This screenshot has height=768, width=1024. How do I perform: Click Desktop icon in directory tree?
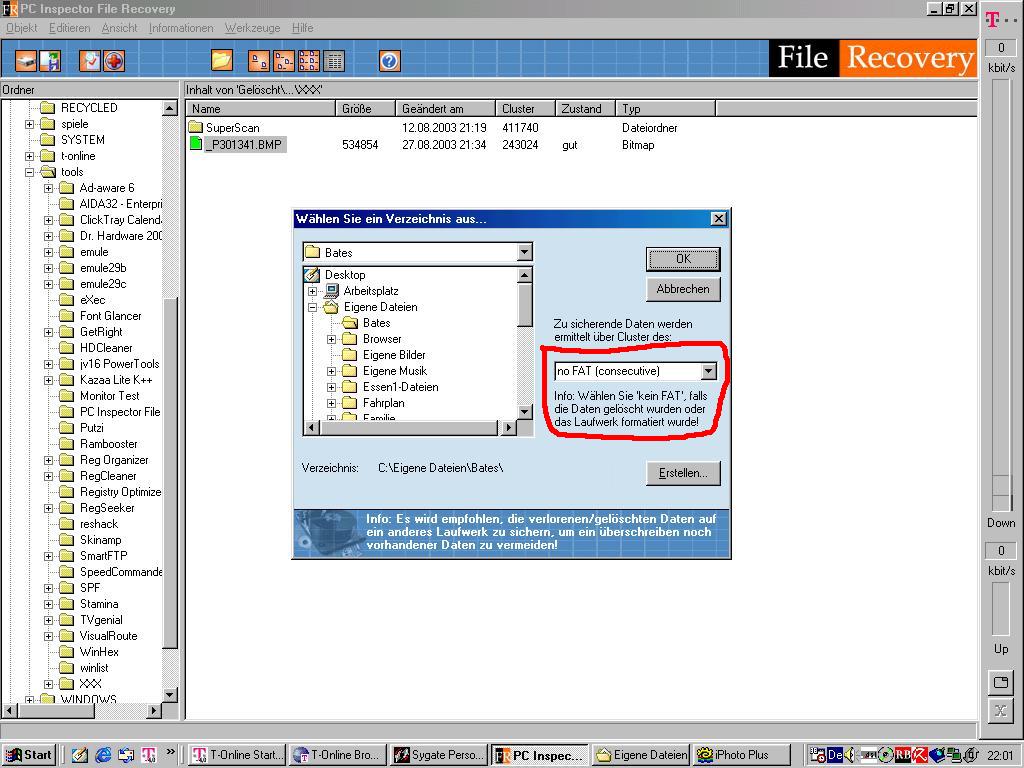(x=312, y=274)
